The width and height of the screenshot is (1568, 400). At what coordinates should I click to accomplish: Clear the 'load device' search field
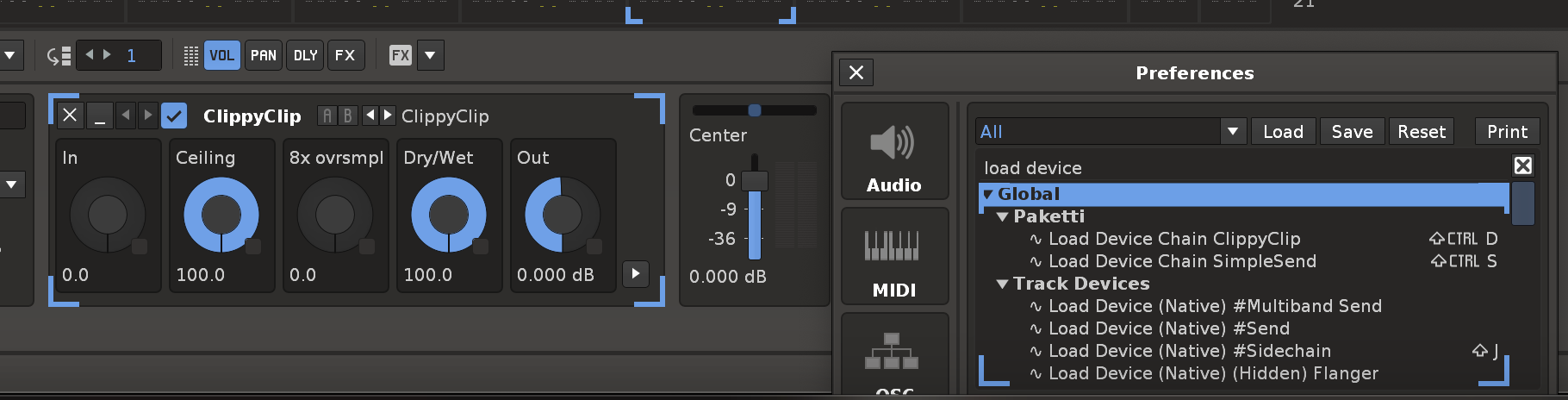1522,166
